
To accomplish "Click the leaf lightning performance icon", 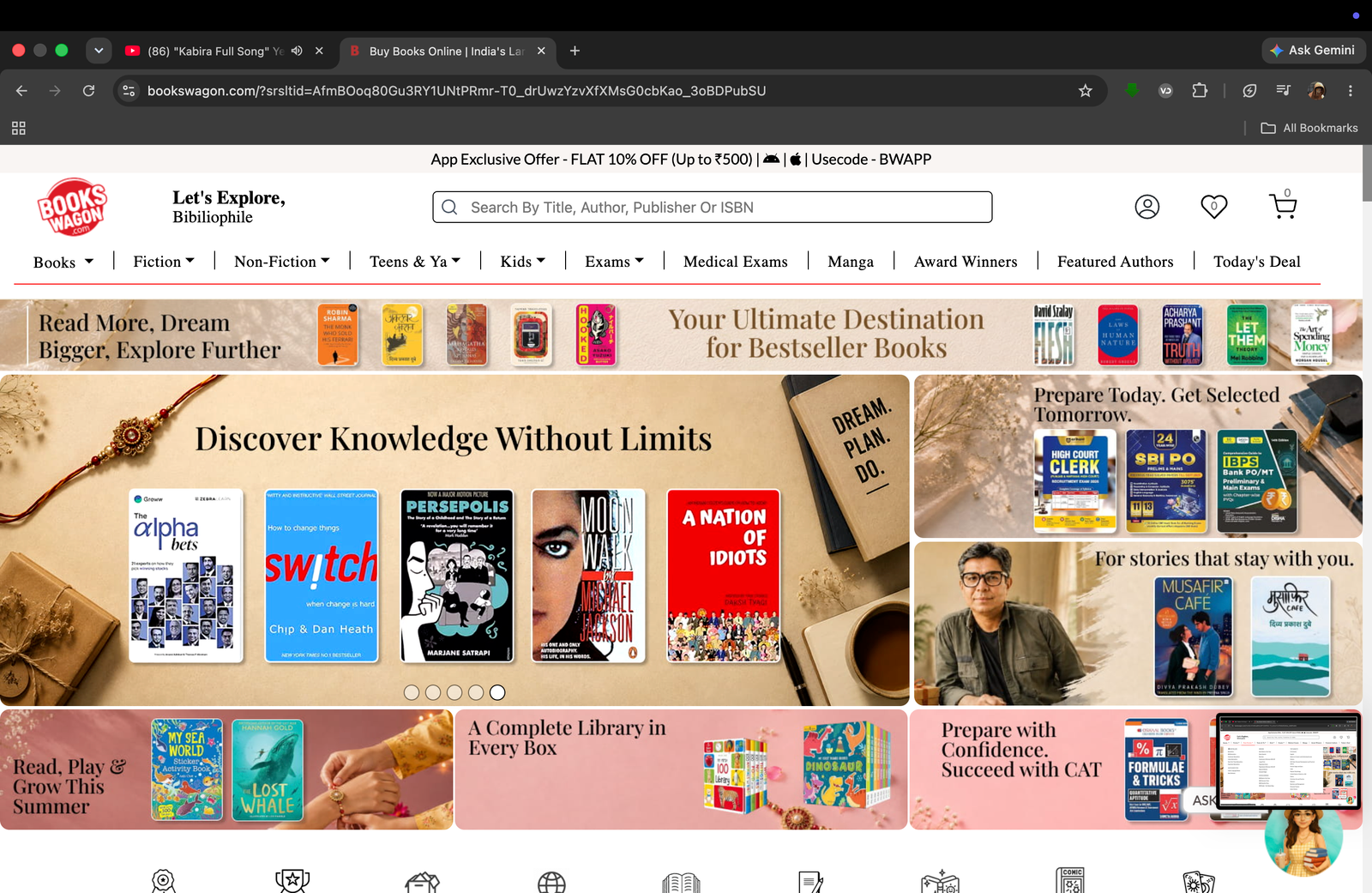I will 1249,90.
